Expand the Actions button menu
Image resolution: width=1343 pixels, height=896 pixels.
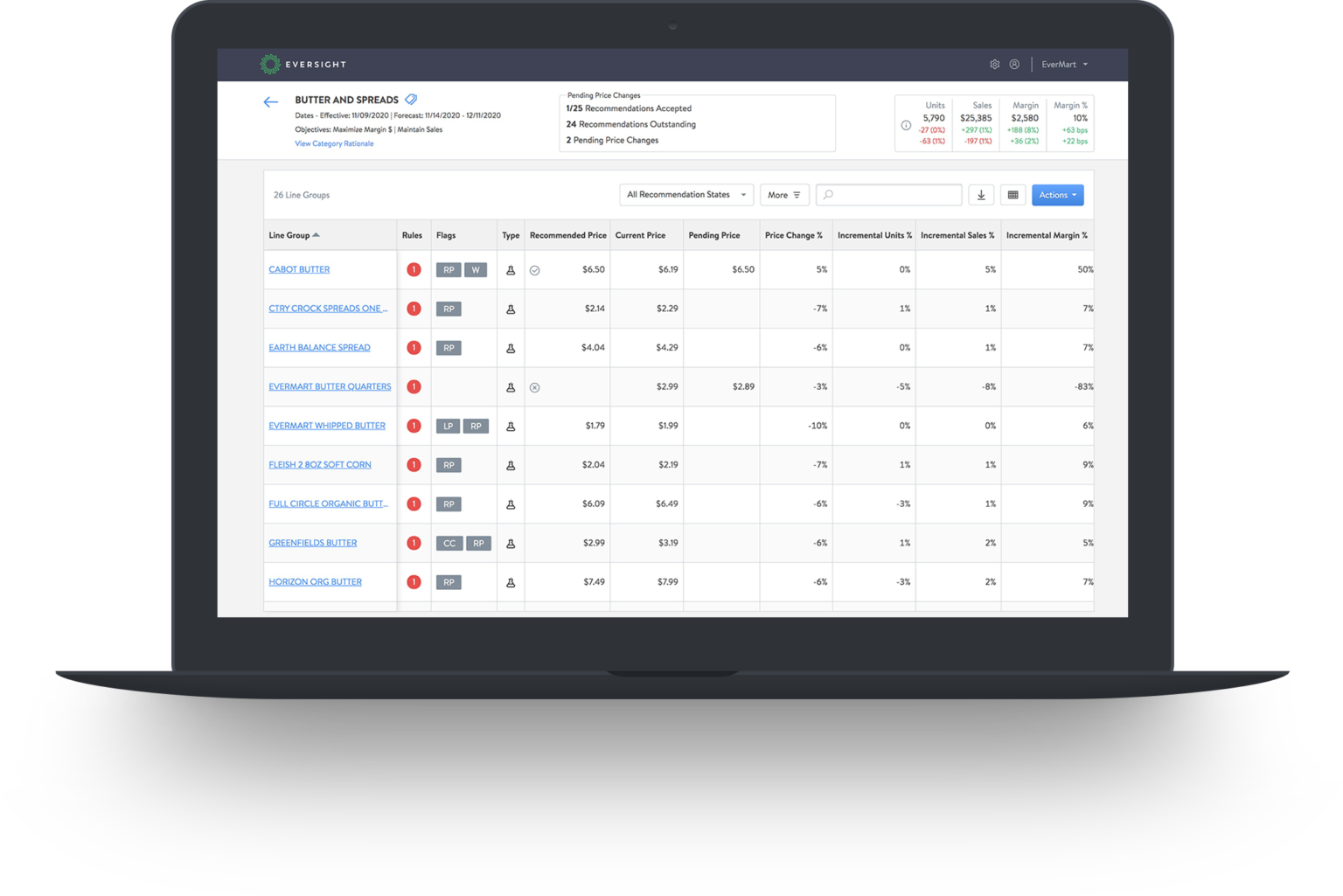click(1056, 194)
